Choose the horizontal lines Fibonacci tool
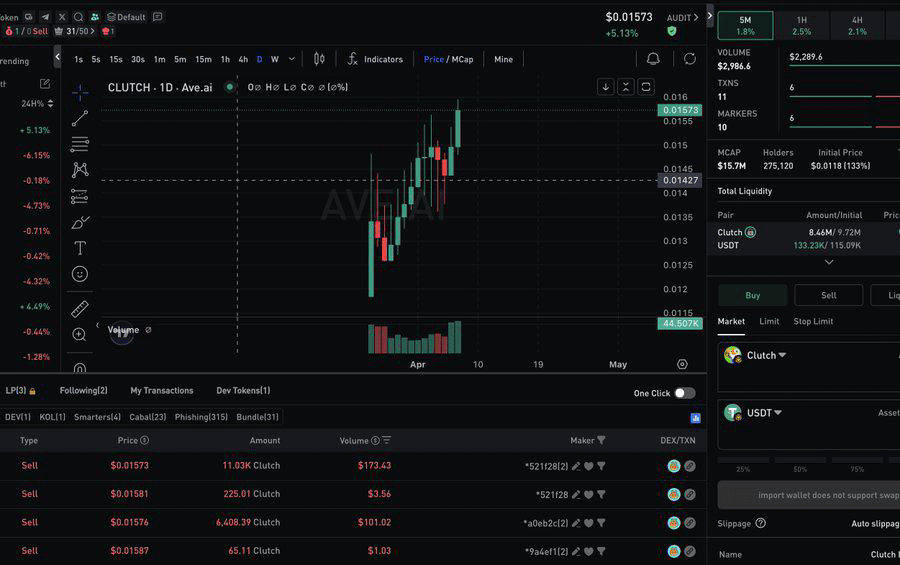The width and height of the screenshot is (900, 565). [x=80, y=144]
